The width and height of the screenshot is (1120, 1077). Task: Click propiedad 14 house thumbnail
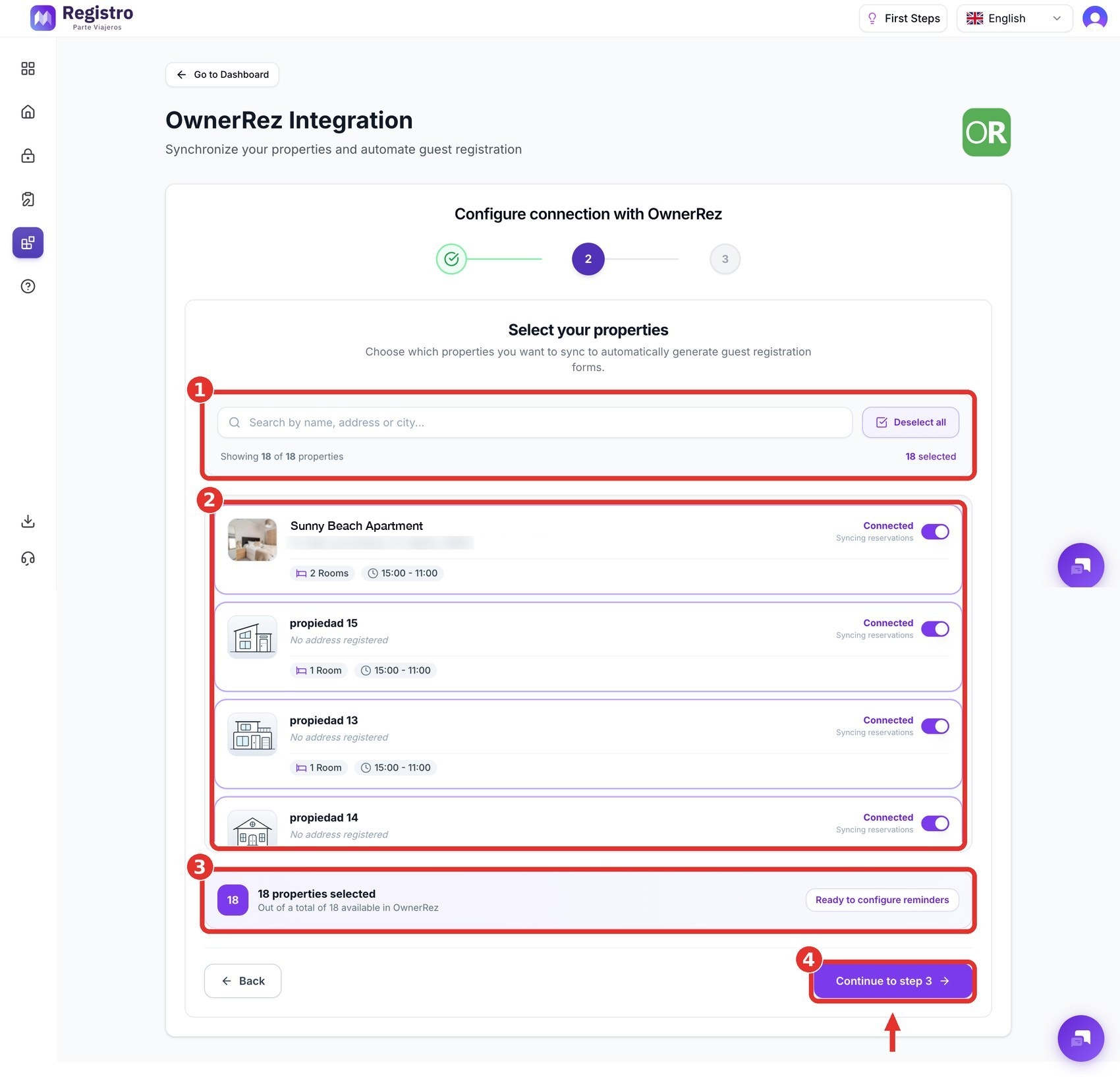click(x=252, y=829)
